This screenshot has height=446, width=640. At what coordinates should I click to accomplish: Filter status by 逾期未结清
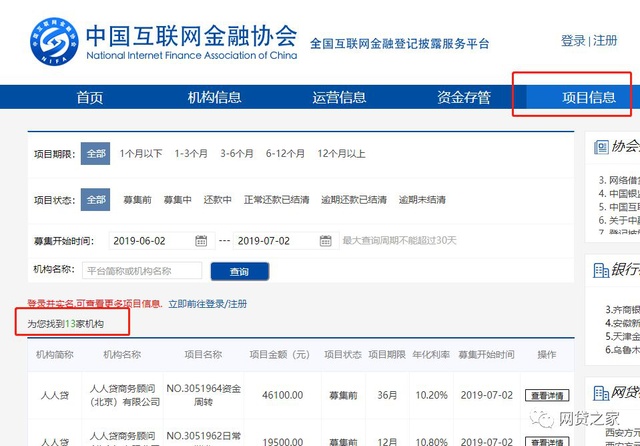[422, 200]
